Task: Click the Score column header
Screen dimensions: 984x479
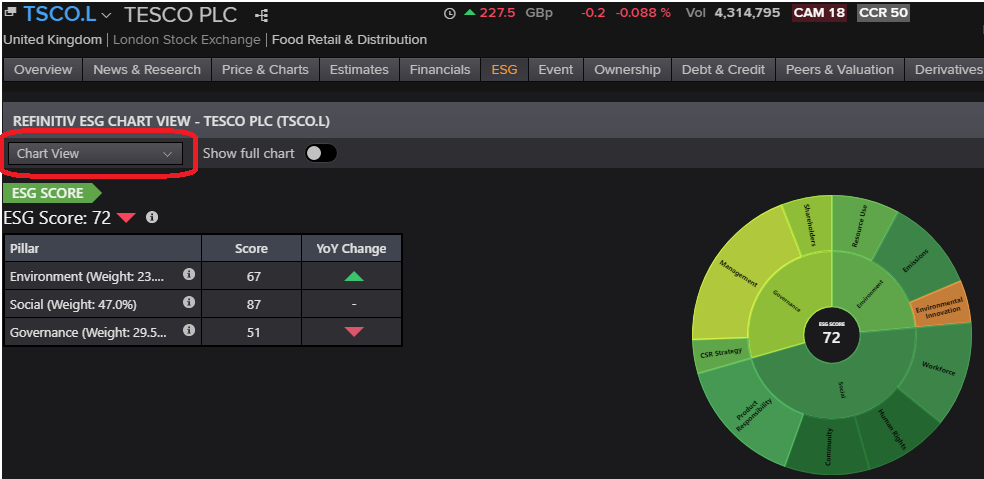Action: [251, 248]
